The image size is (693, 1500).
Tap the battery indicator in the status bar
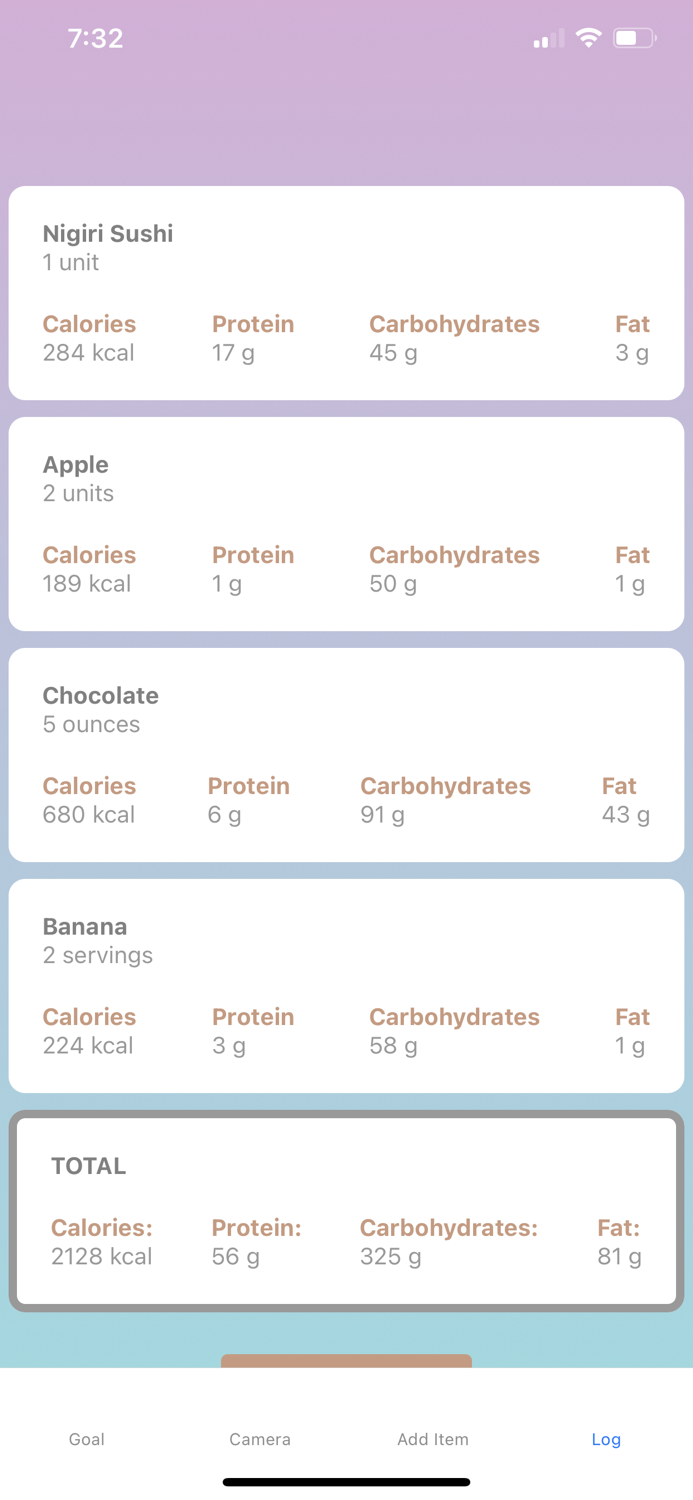pyautogui.click(x=633, y=37)
